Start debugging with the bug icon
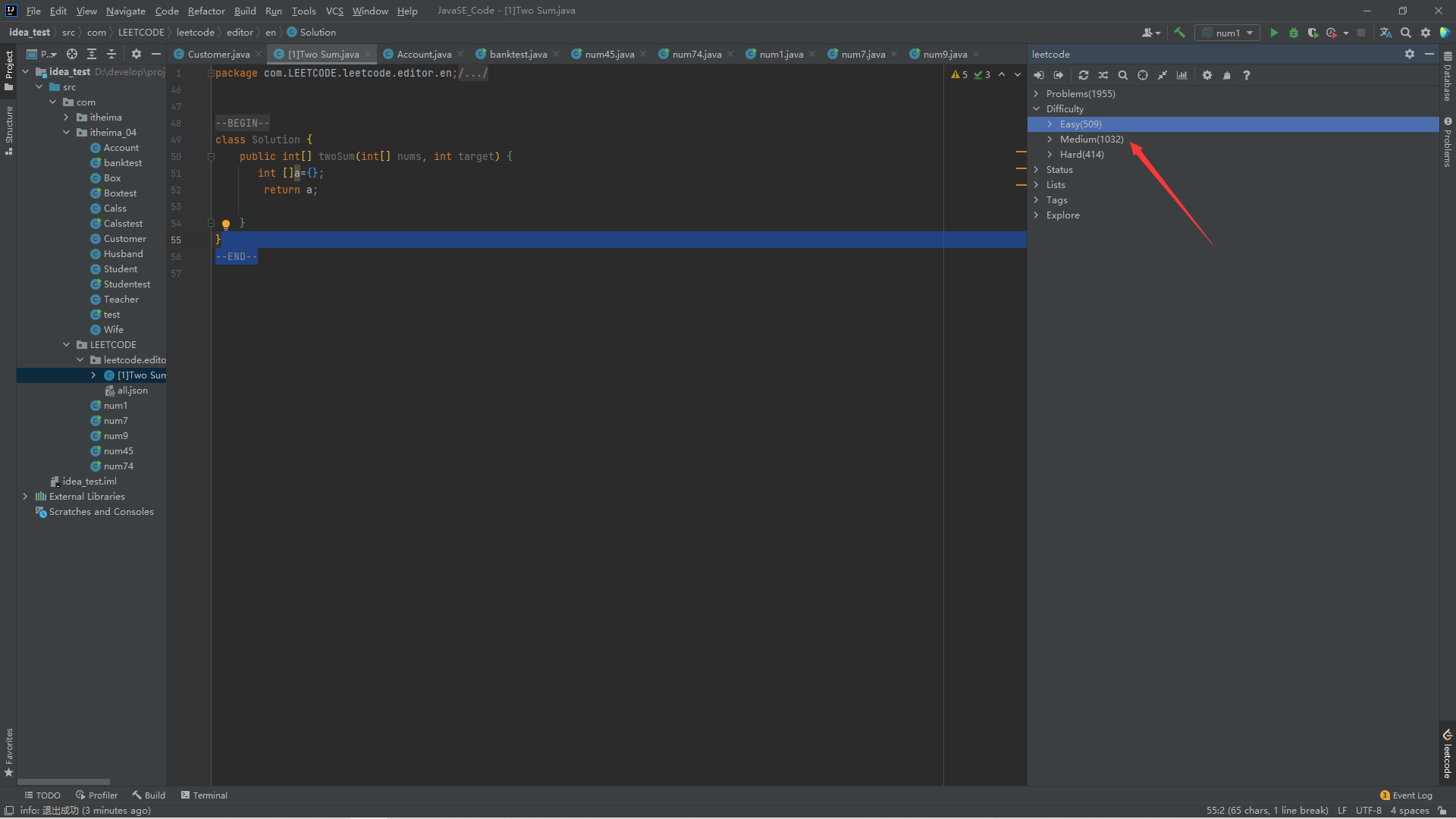 [1294, 33]
